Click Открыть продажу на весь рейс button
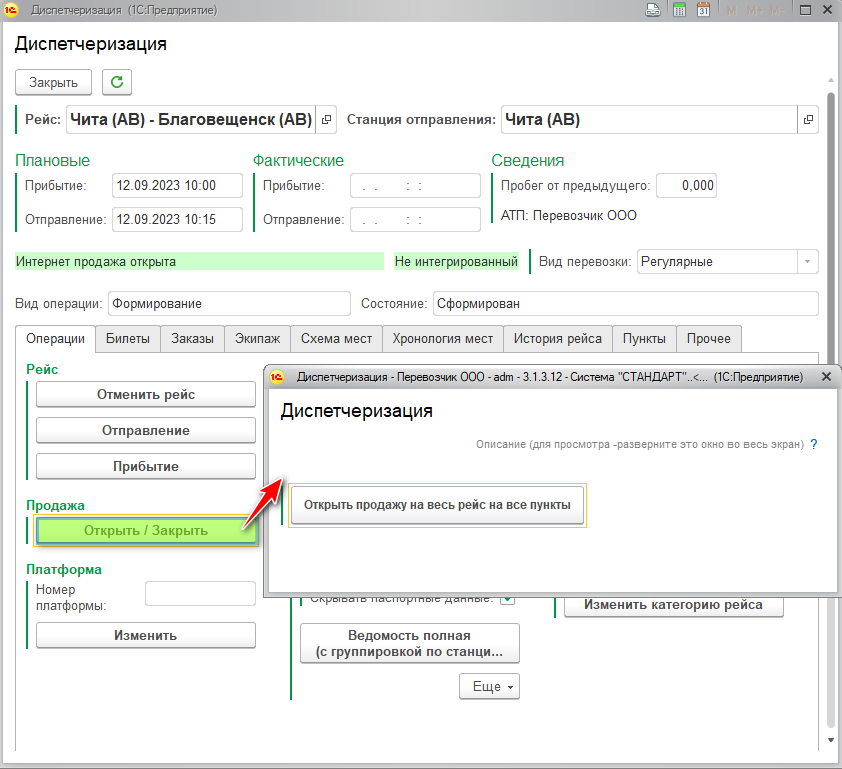The height and width of the screenshot is (769, 842). coord(437,506)
